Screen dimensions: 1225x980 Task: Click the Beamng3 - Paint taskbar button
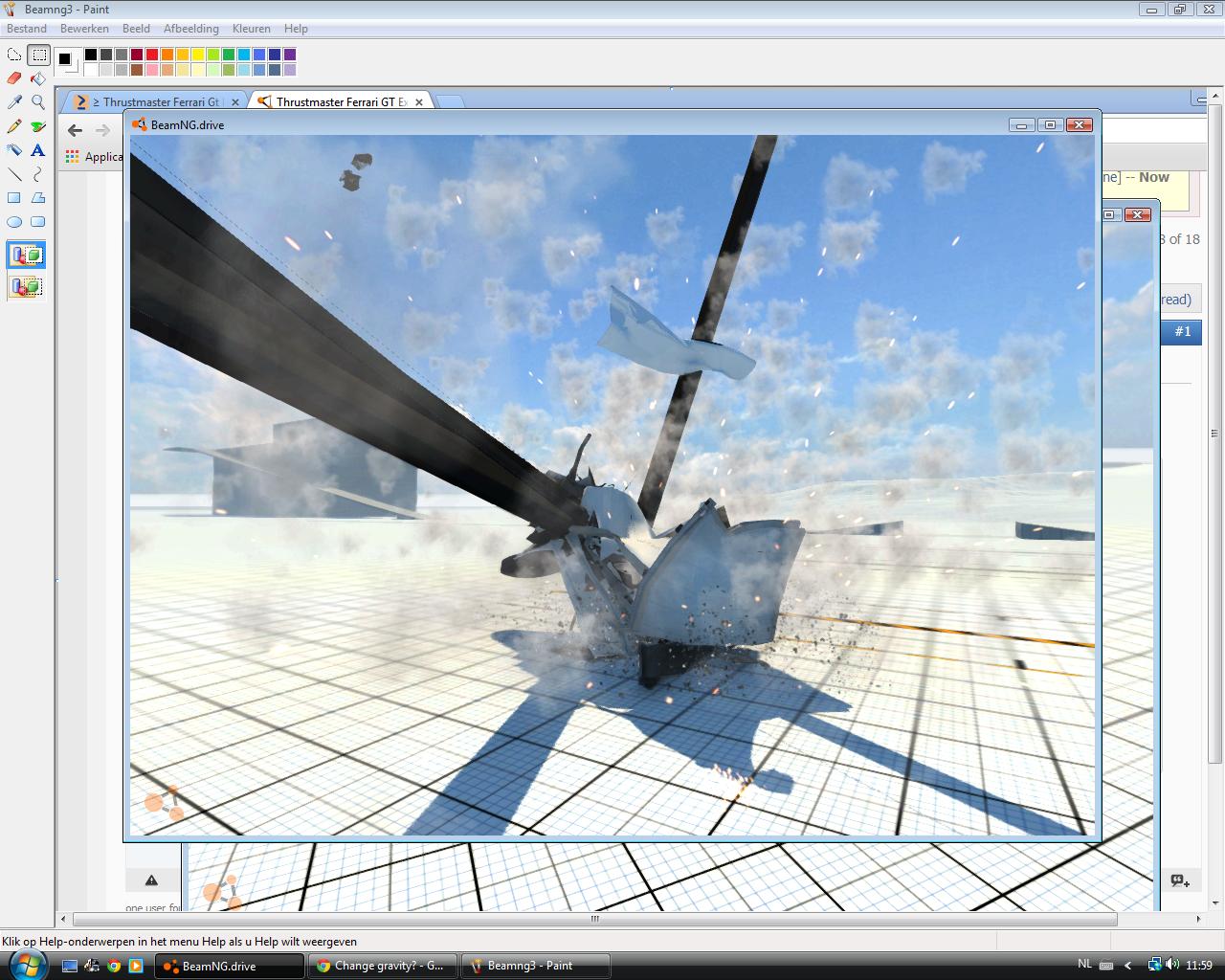536,966
